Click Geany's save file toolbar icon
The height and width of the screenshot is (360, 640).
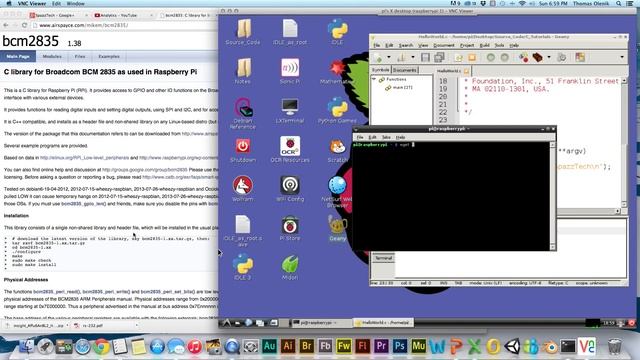(425, 57)
